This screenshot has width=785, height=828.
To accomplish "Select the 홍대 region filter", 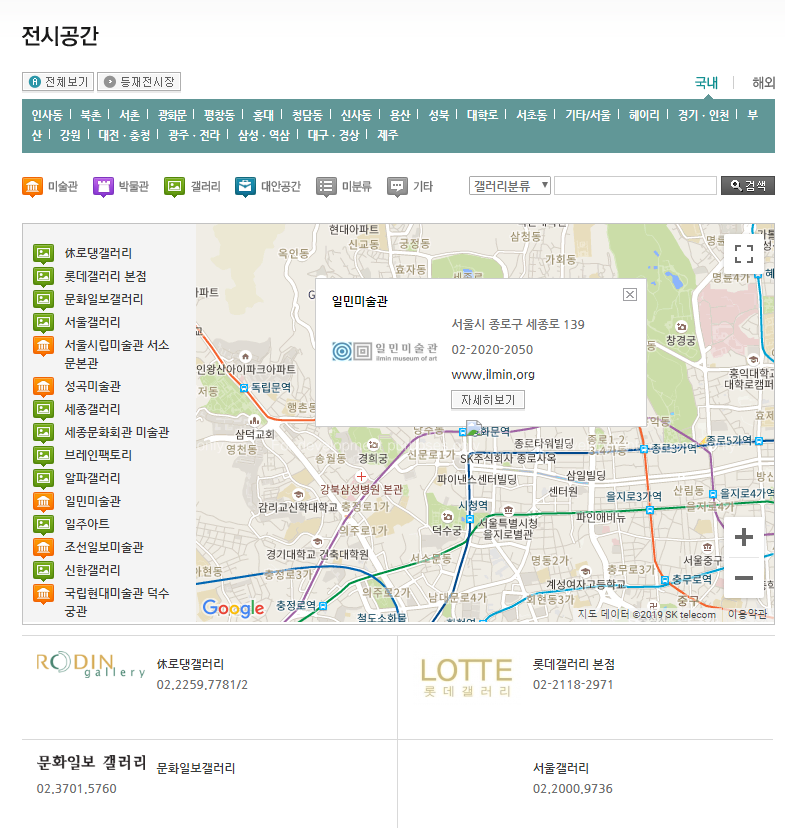I will (x=263, y=115).
